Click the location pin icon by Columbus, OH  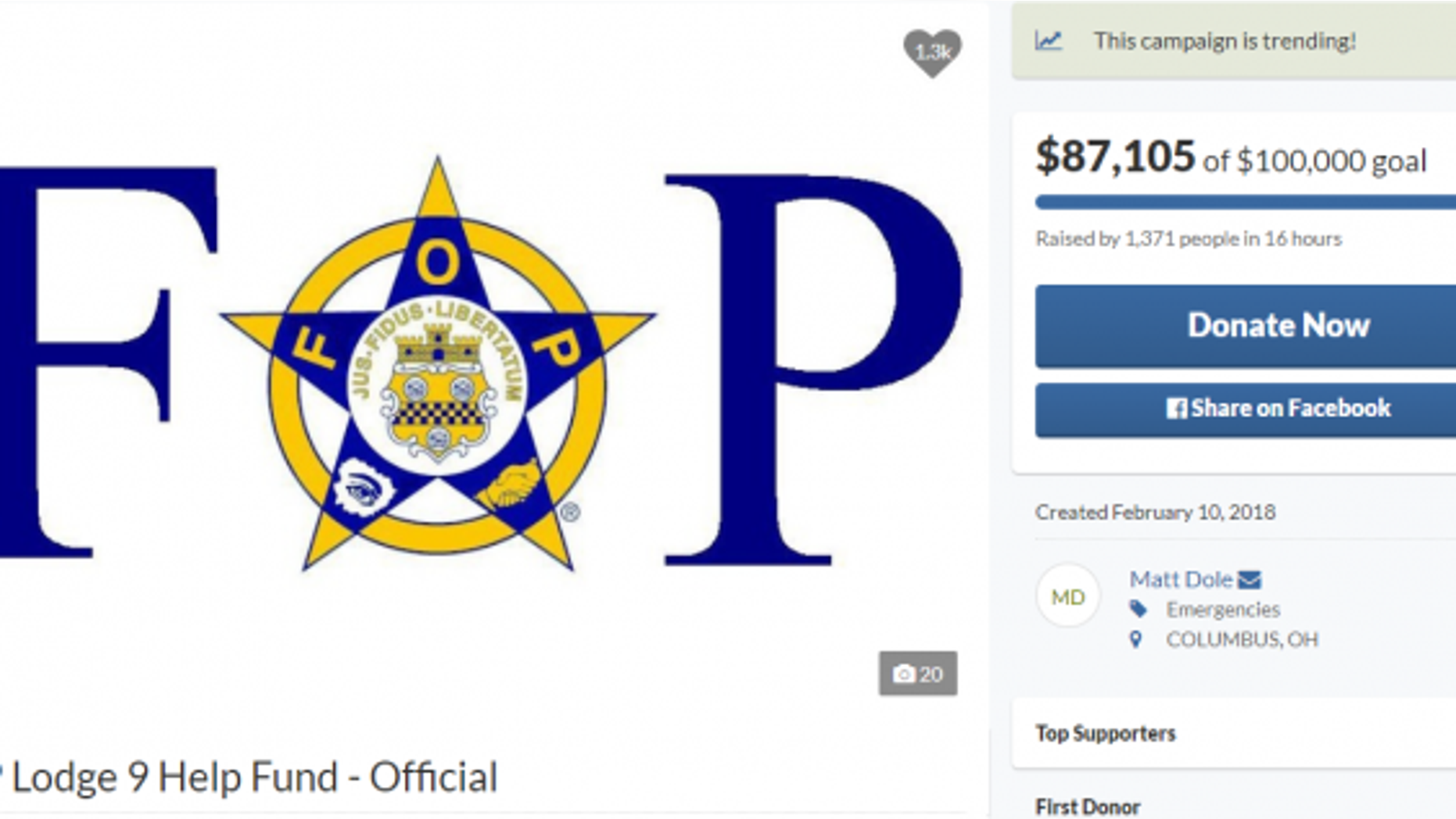pyautogui.click(x=1136, y=639)
